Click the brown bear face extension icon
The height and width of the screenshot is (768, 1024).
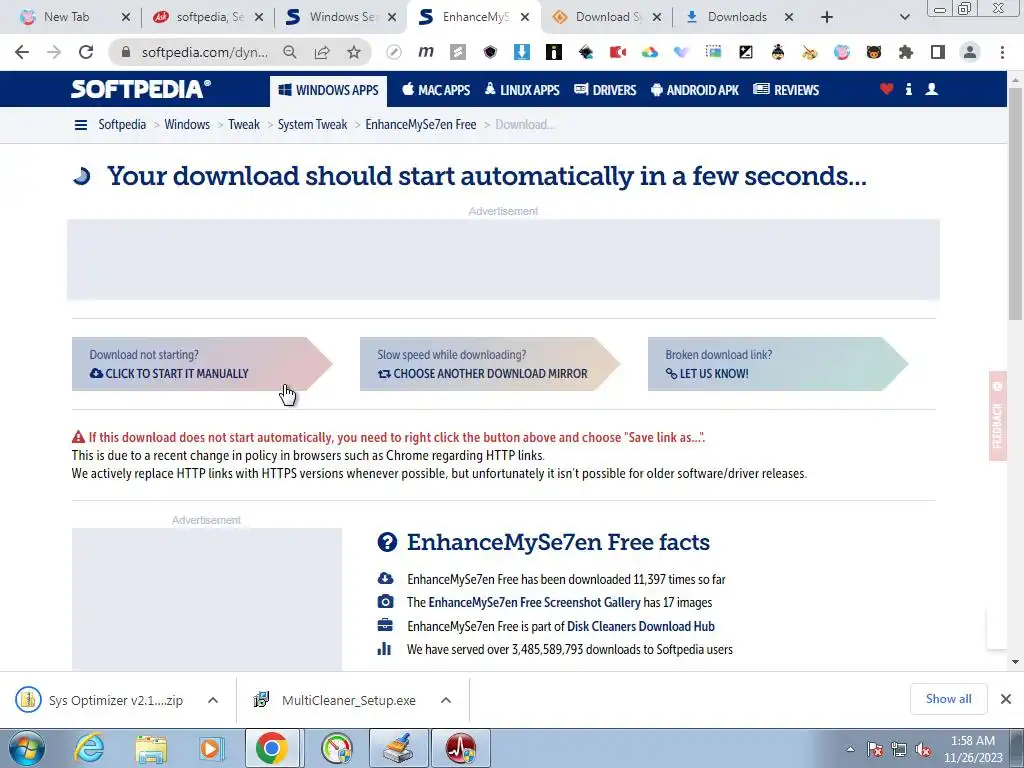873,52
